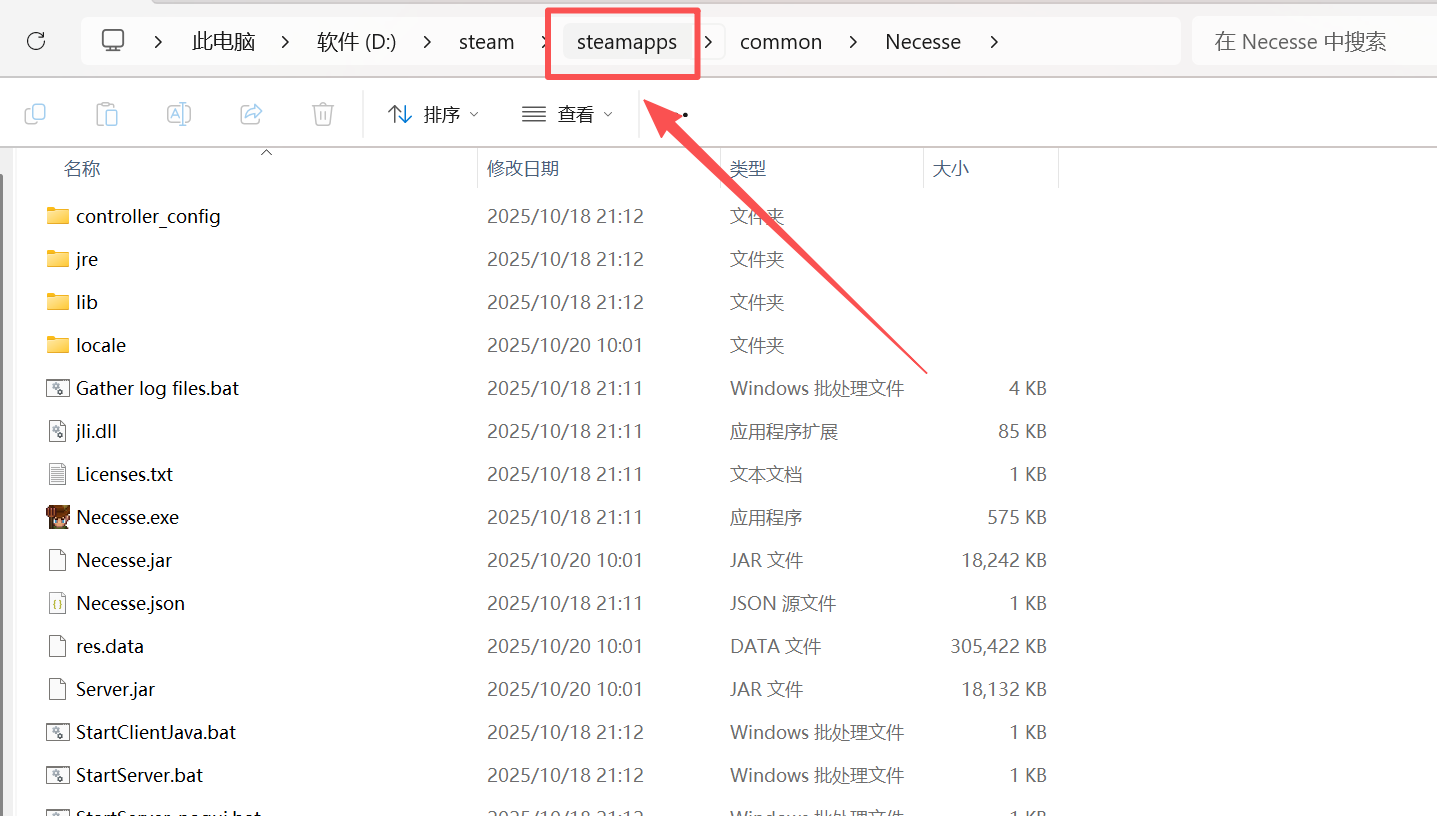
Task: Open the 查看 view dropdown
Action: (567, 115)
